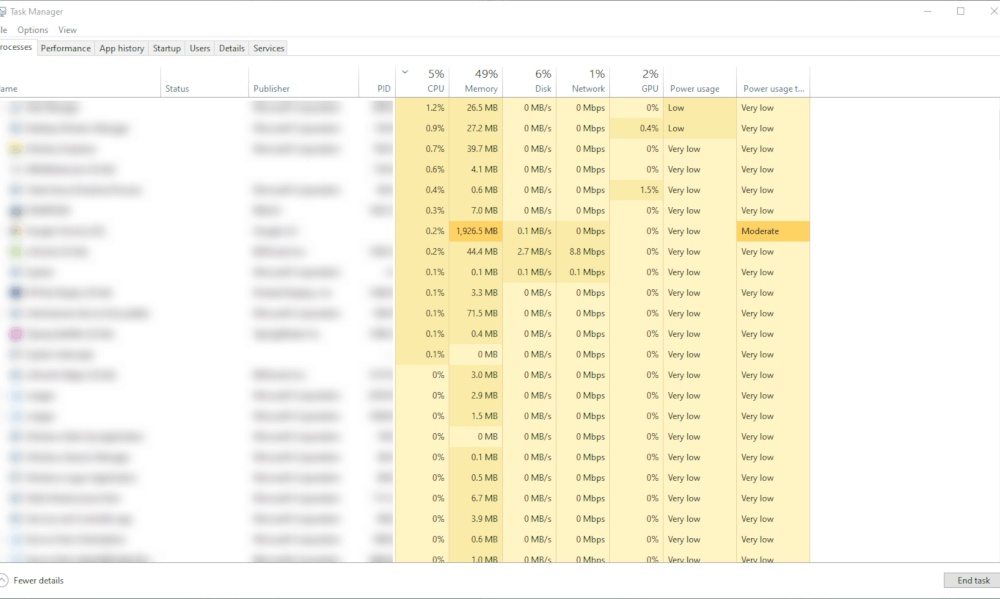Open the Services tab
1000x599 pixels.
tap(268, 48)
